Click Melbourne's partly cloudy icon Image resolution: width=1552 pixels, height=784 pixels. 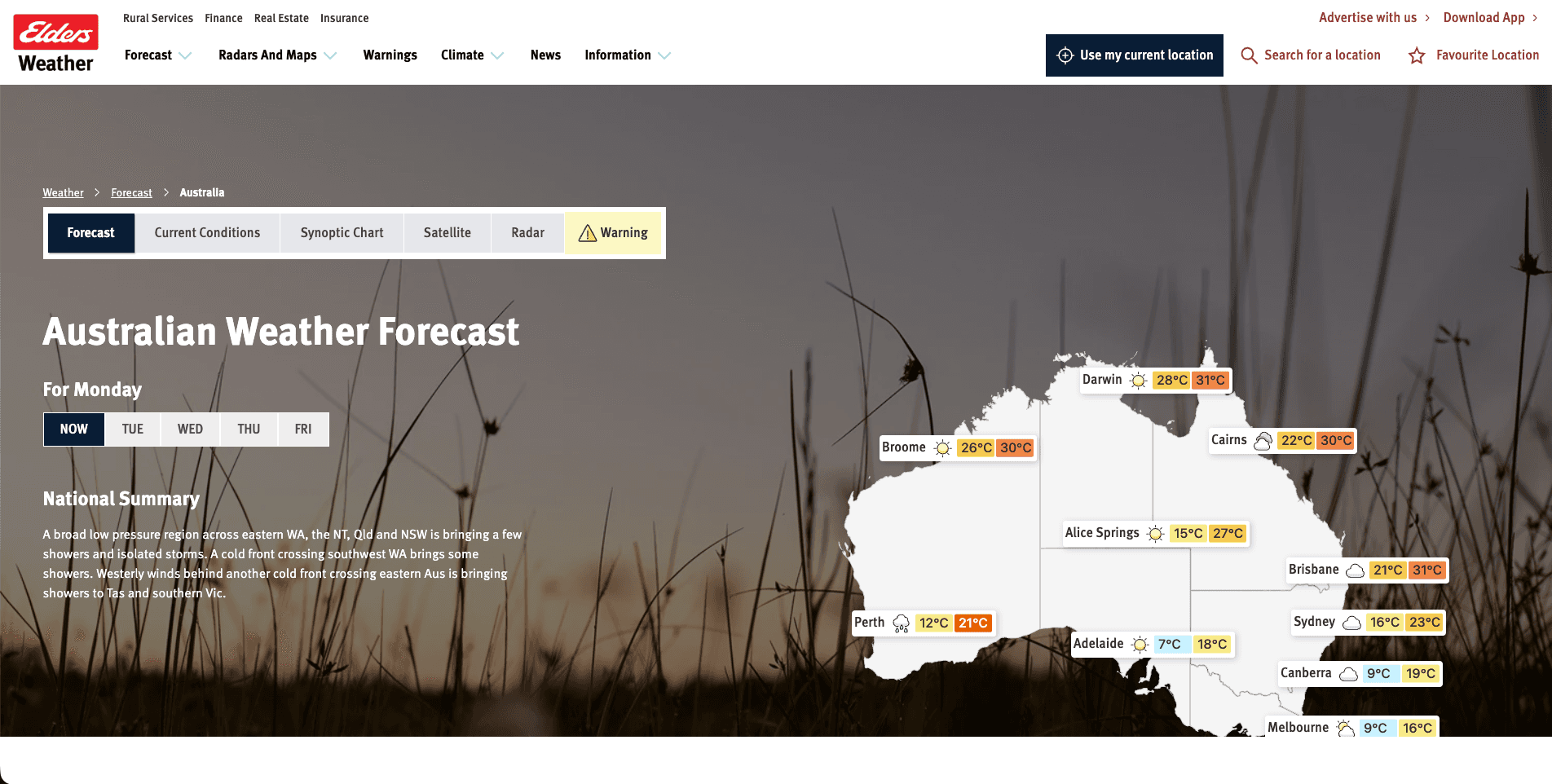pyautogui.click(x=1345, y=728)
